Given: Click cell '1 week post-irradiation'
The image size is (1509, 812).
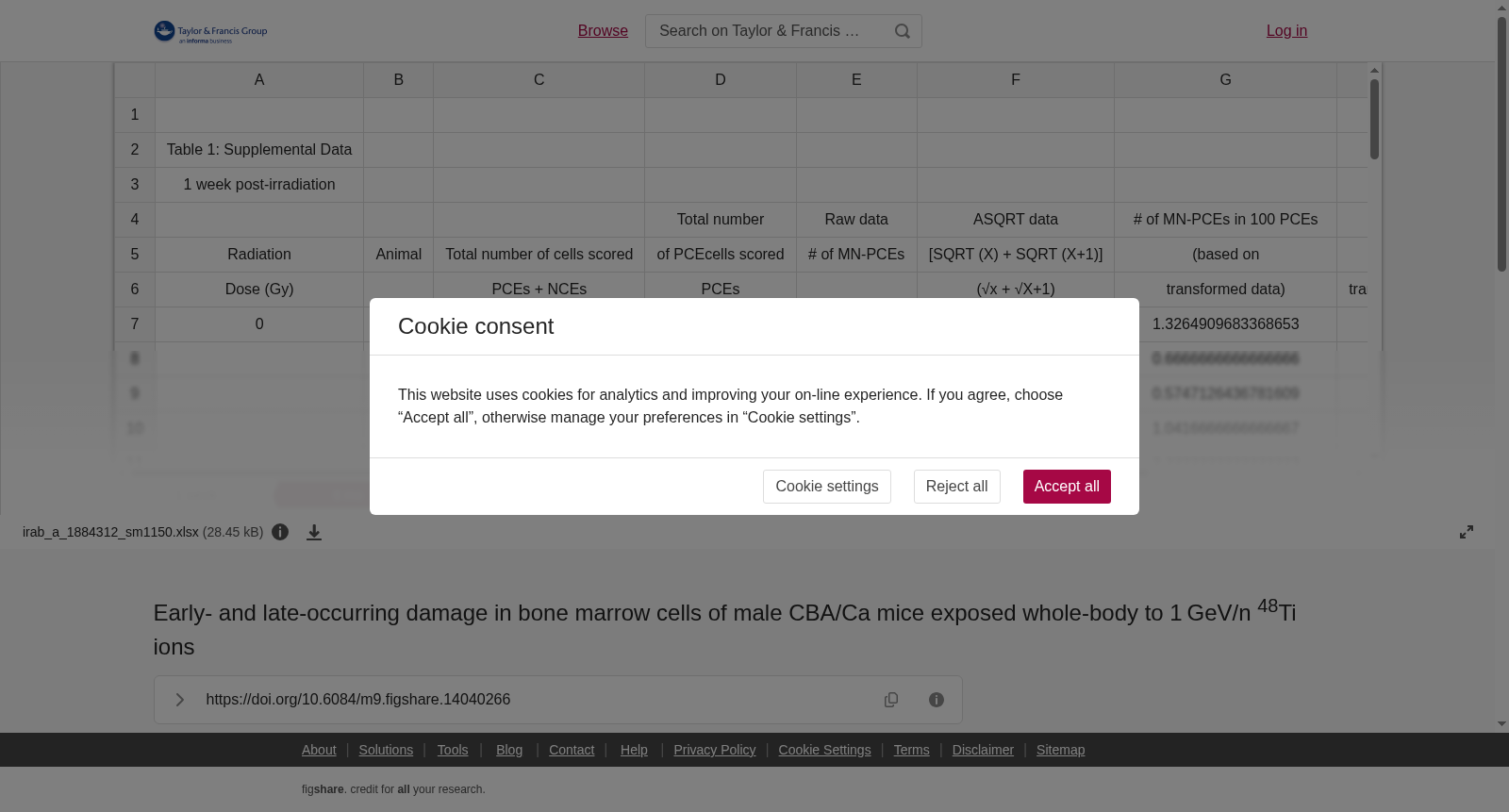Looking at the screenshot, I should (x=259, y=185).
